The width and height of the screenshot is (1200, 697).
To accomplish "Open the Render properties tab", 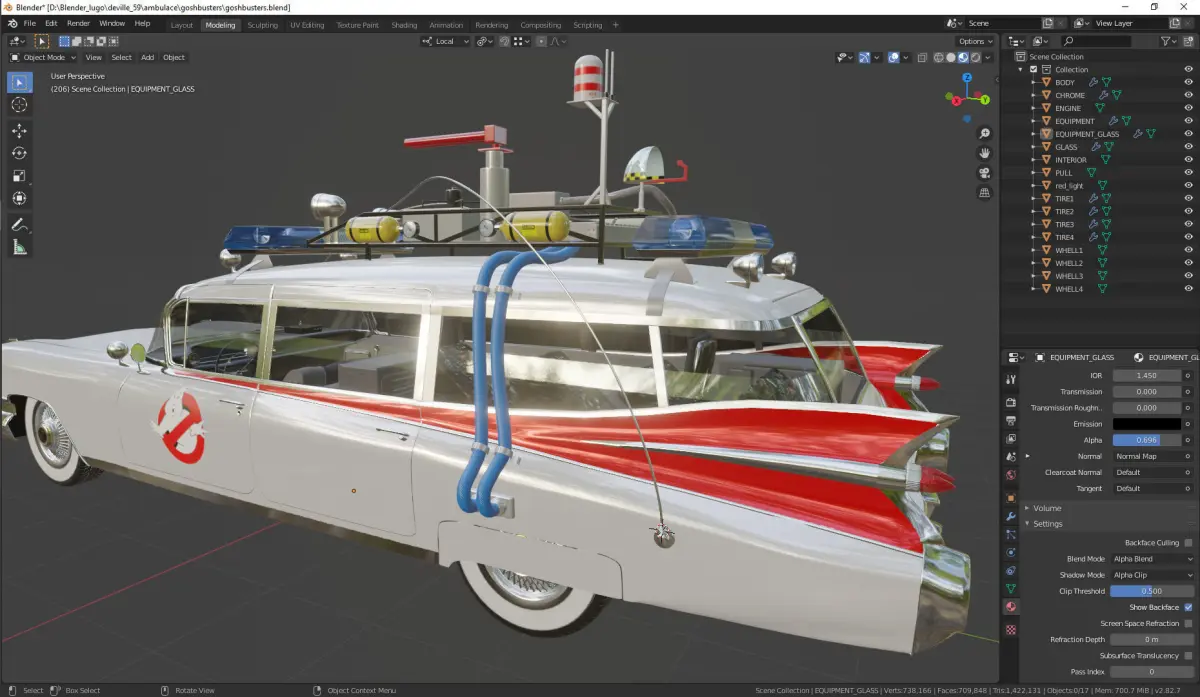I will coord(1011,401).
